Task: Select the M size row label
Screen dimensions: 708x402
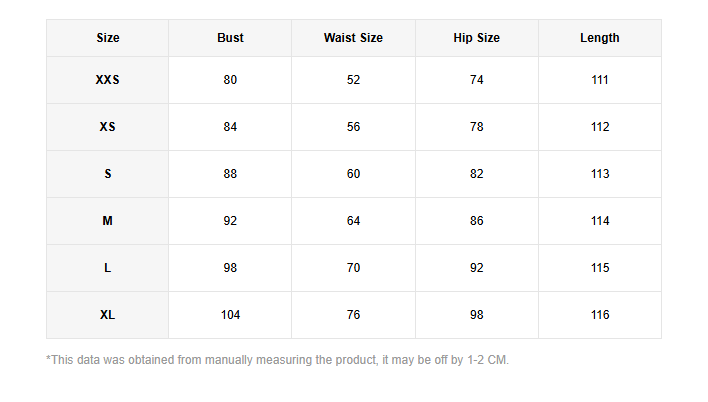Action: pos(108,221)
